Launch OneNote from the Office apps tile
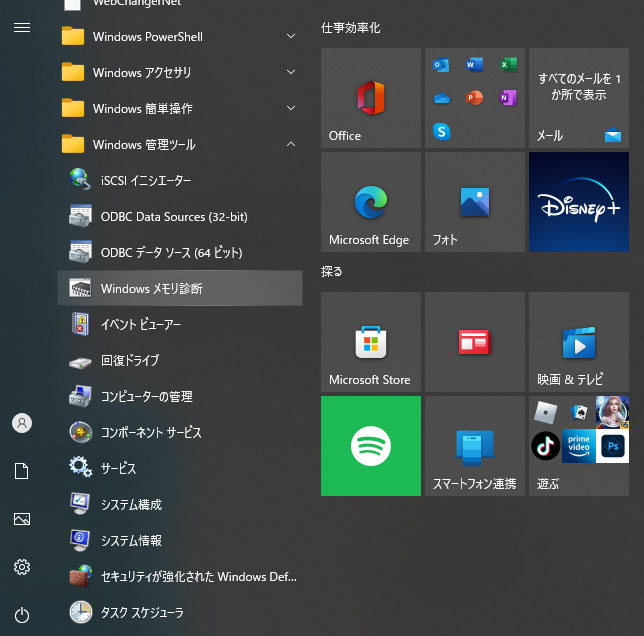644x636 pixels. click(x=508, y=98)
